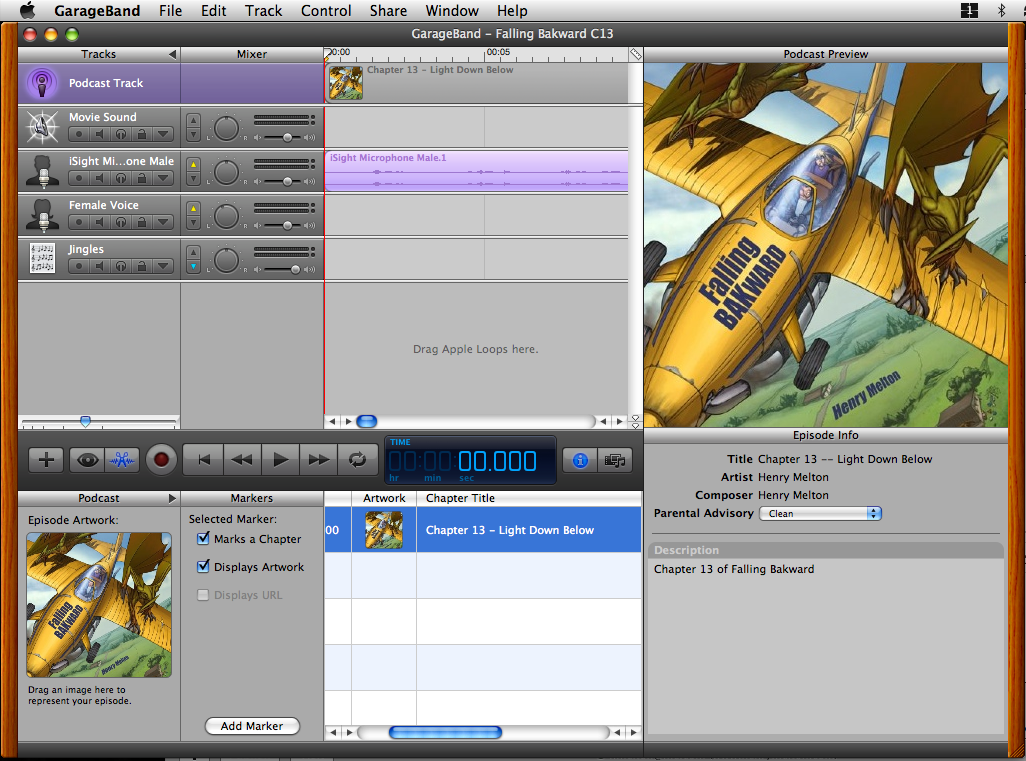1026x761 pixels.
Task: Open the File menu
Action: (x=170, y=10)
